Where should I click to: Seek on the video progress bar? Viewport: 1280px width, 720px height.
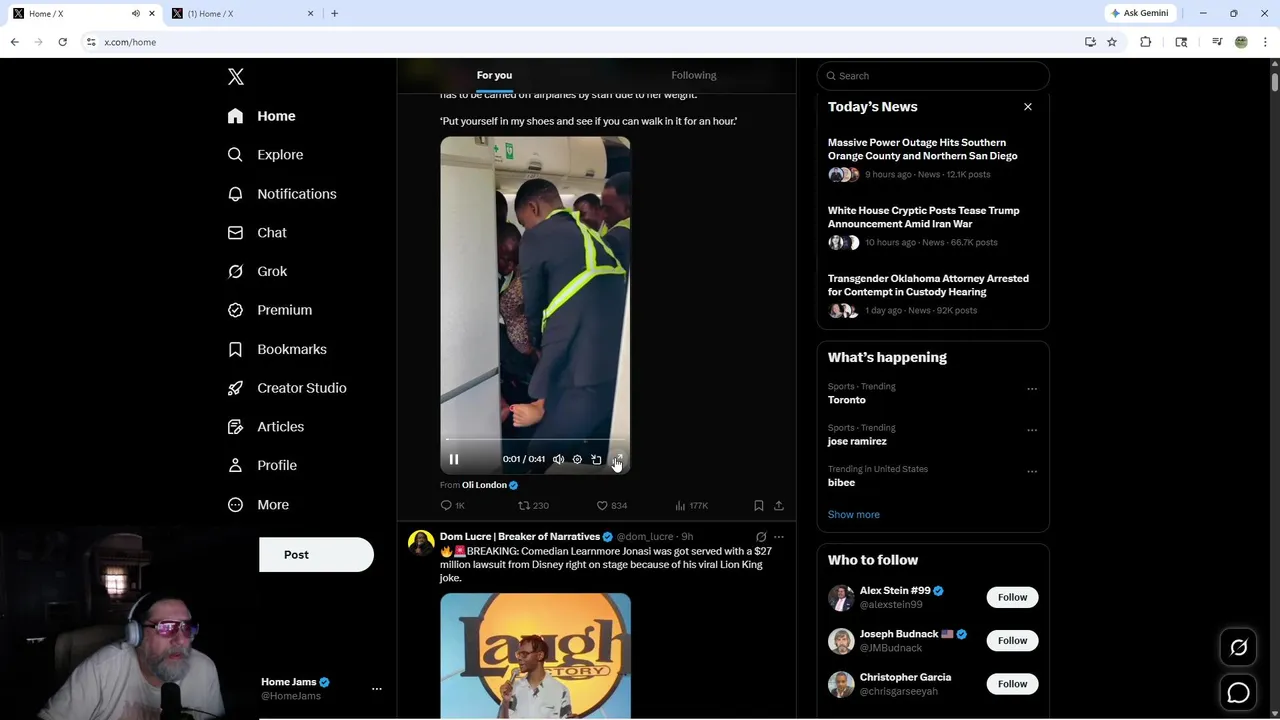pyautogui.click(x=535, y=440)
